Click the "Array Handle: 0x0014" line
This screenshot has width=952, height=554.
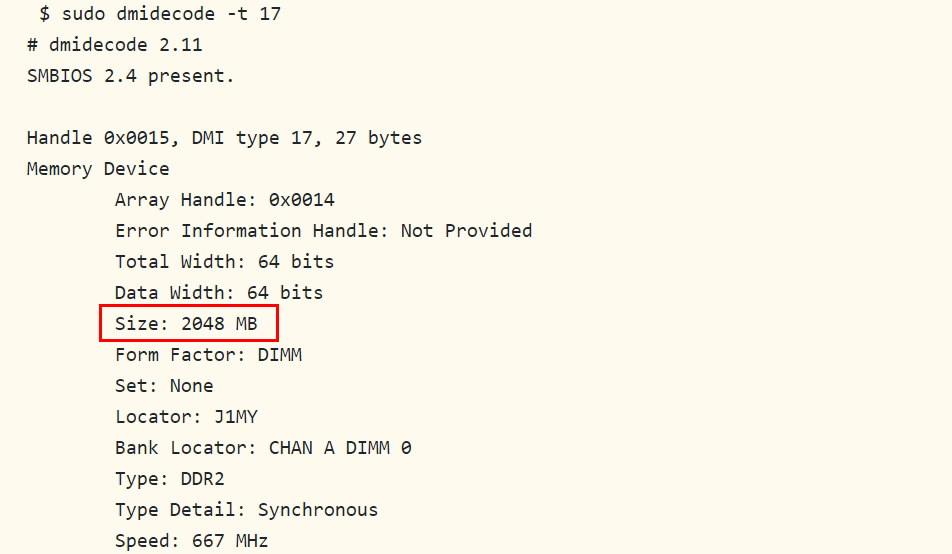tap(225, 200)
